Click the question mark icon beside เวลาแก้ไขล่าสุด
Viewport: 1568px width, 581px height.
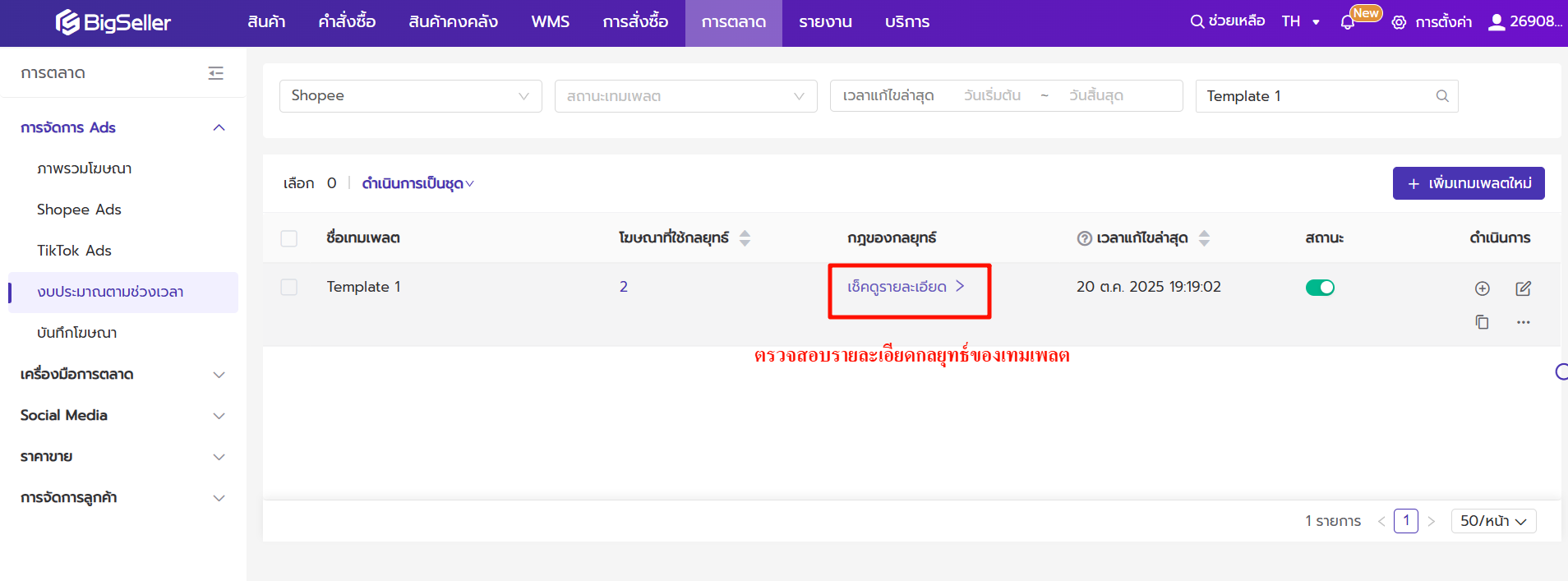[1084, 238]
